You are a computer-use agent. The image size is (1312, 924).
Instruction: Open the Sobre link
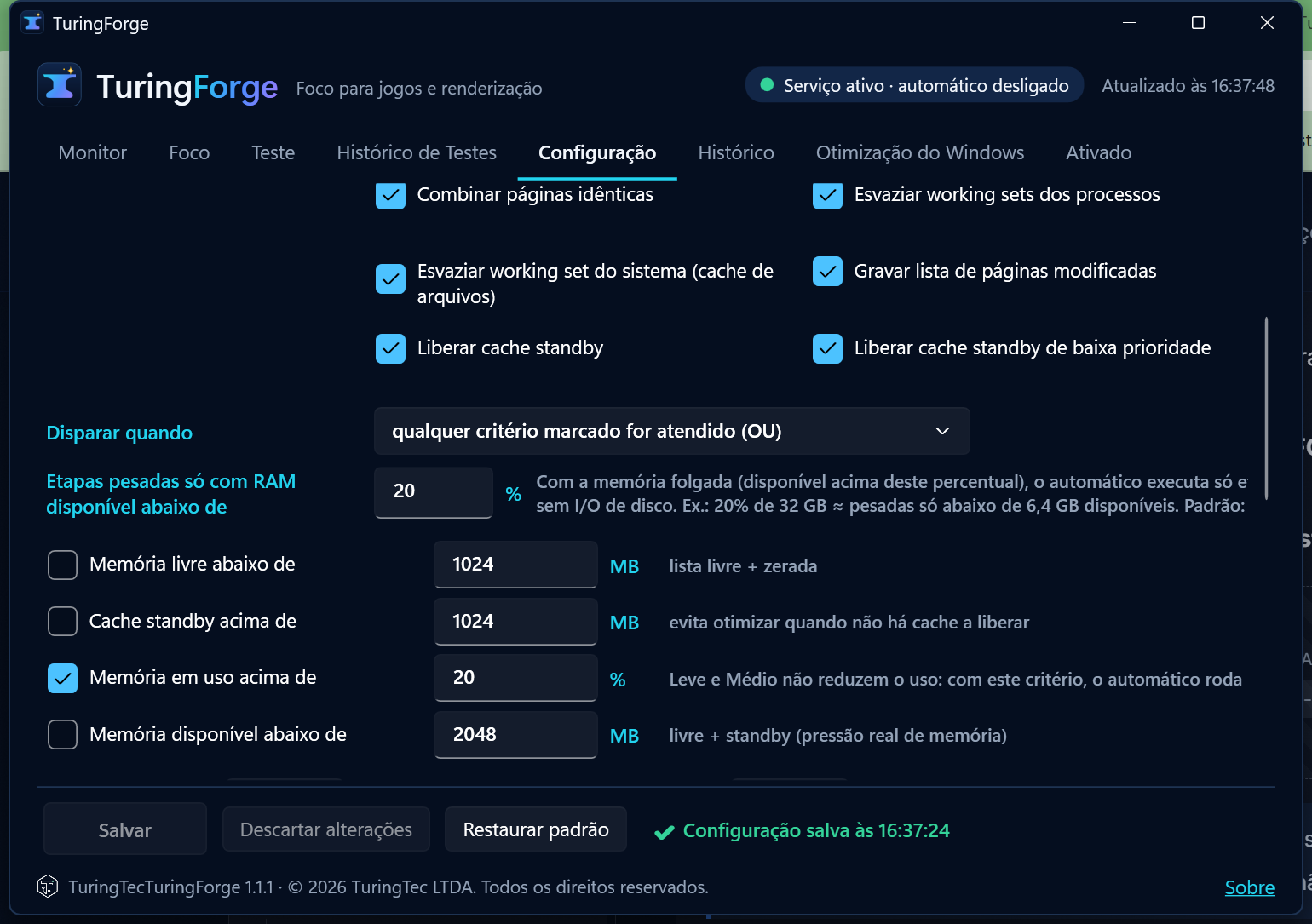tap(1250, 887)
